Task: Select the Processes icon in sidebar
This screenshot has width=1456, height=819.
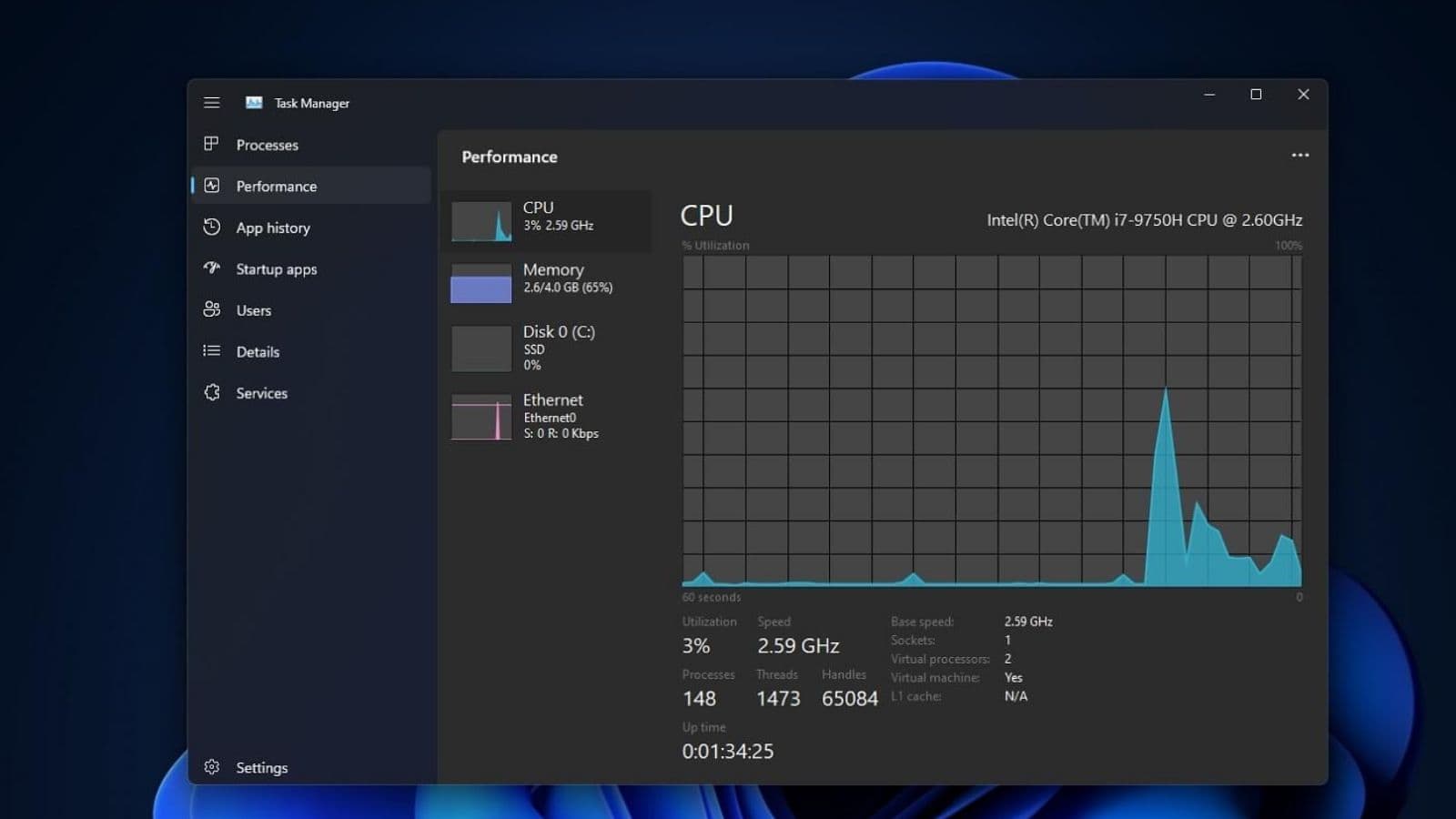Action: pos(212,145)
